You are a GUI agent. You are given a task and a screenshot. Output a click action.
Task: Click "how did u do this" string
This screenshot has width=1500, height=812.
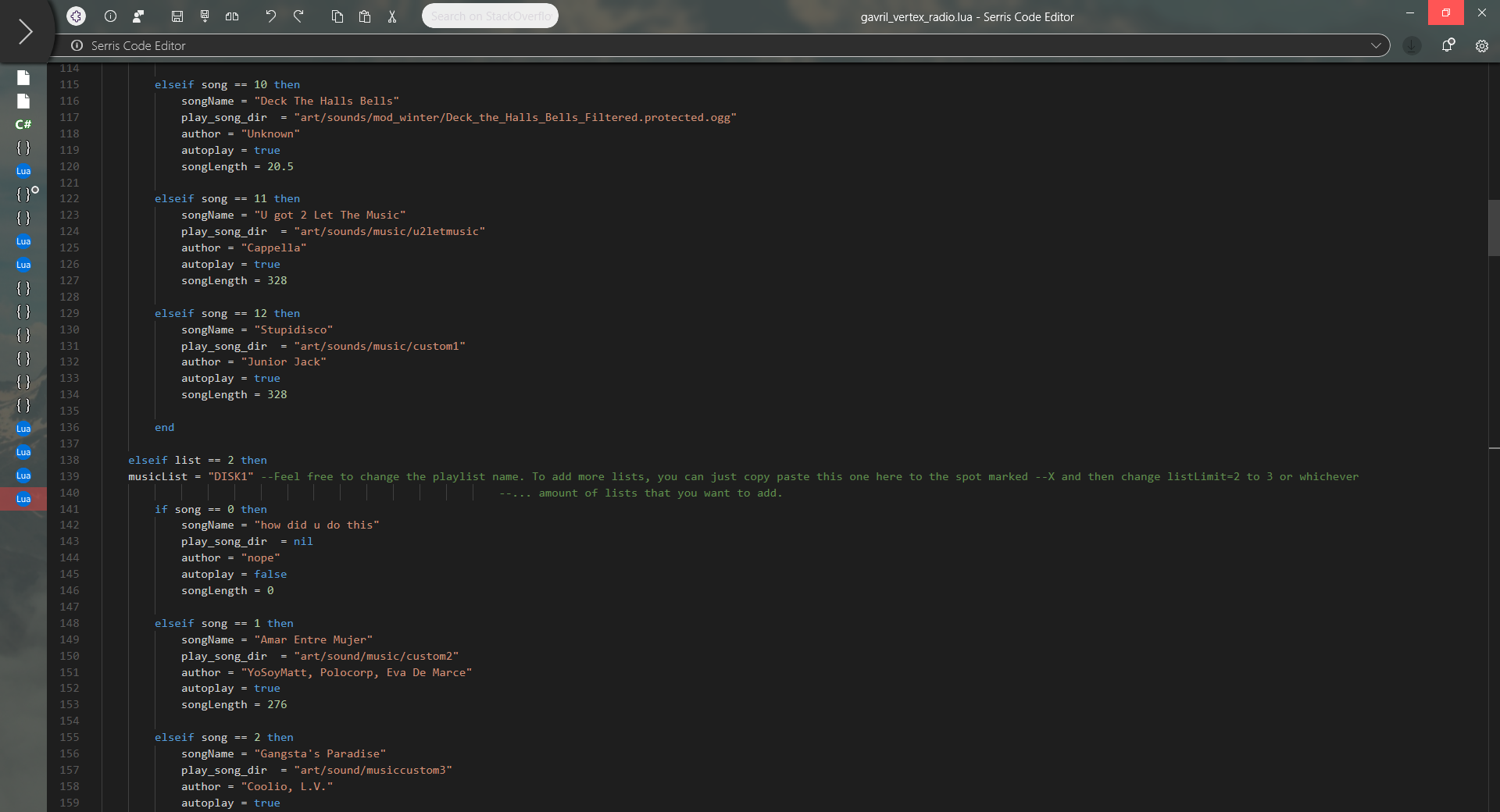tap(316, 525)
